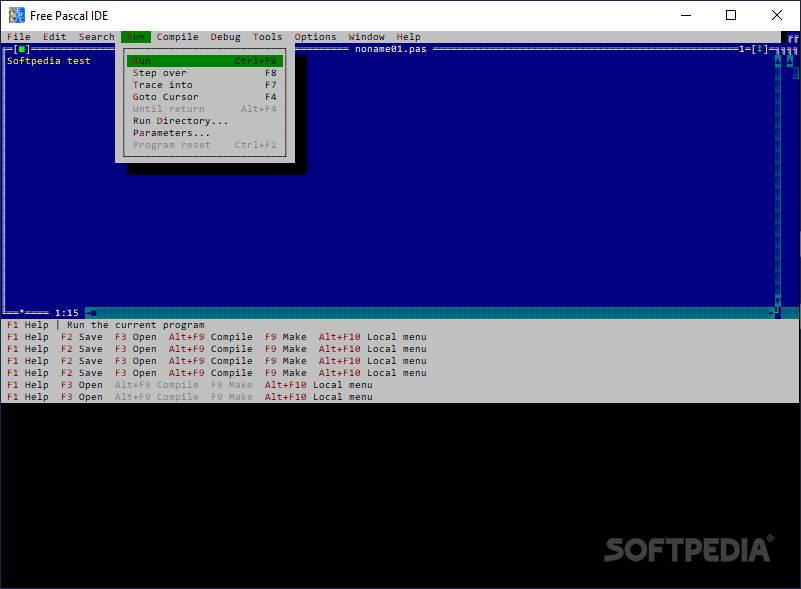The image size is (801, 589).
Task: Click F3 Open in second status row
Action: point(136,337)
